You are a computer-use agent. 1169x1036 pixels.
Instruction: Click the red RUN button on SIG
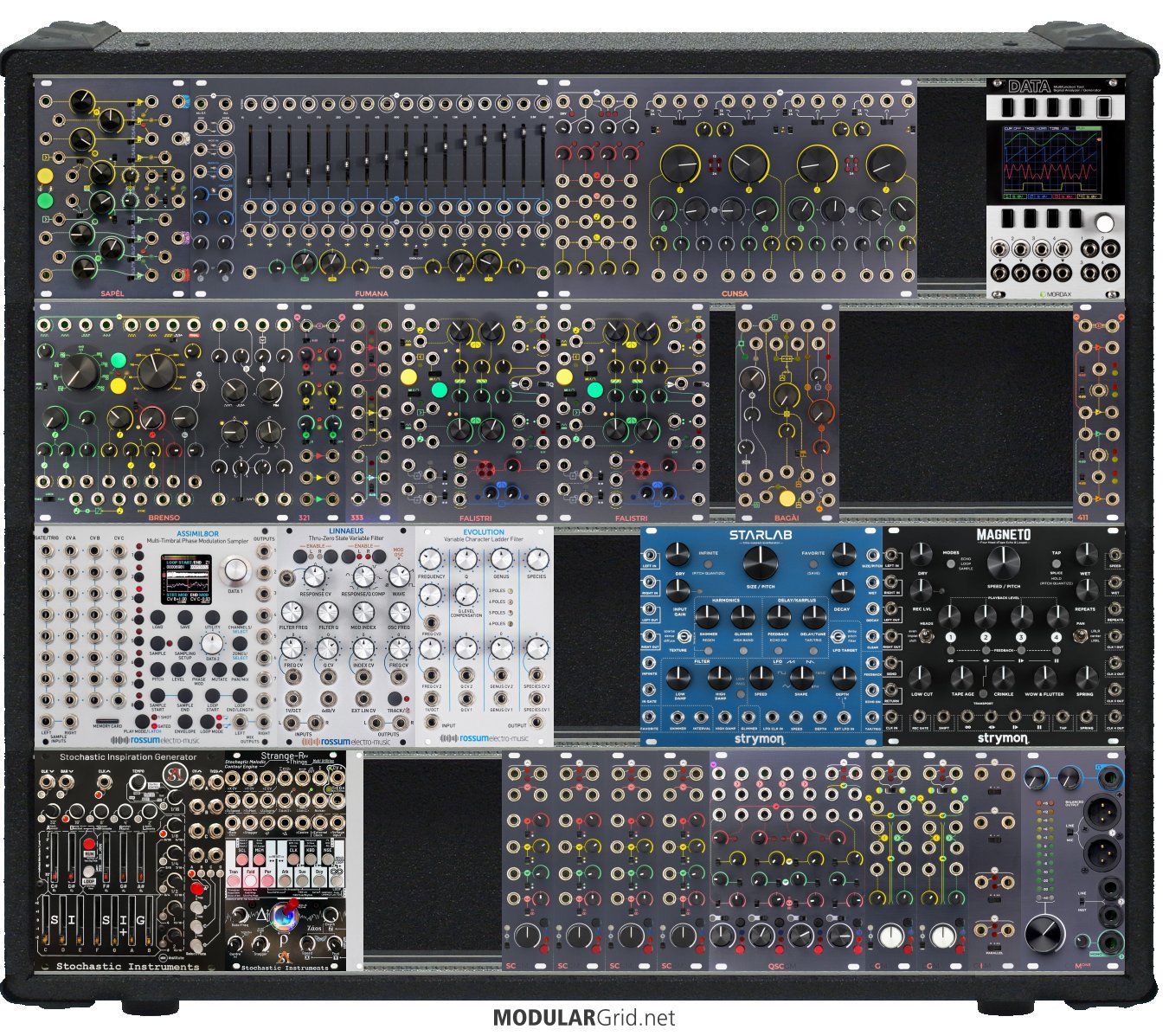[87, 843]
